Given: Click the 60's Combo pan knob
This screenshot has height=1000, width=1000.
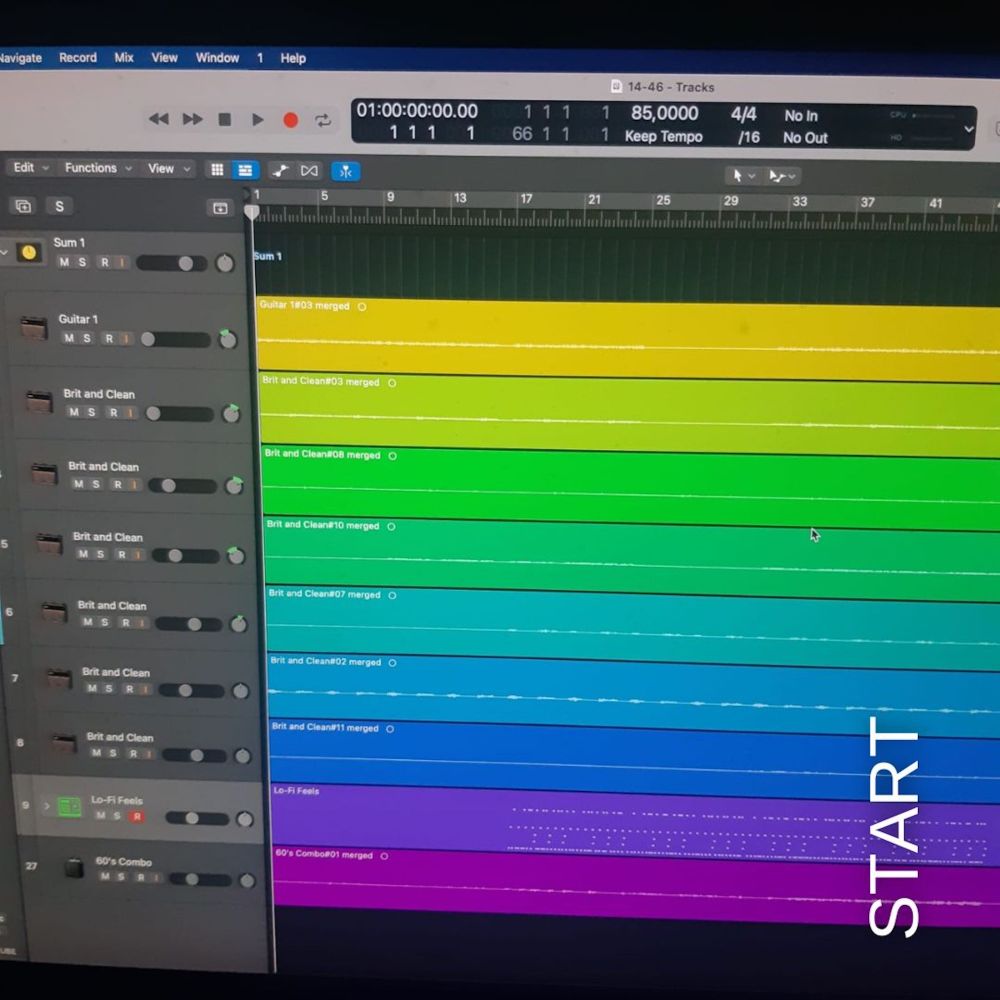Looking at the screenshot, I should coord(247,881).
